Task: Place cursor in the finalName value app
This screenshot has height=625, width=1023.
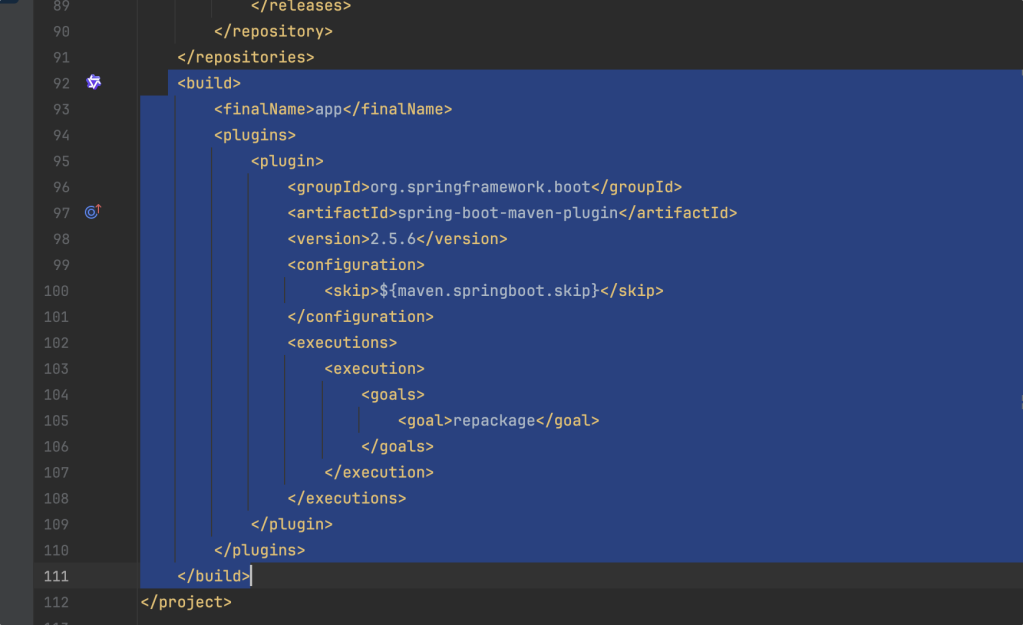Action: pos(328,109)
